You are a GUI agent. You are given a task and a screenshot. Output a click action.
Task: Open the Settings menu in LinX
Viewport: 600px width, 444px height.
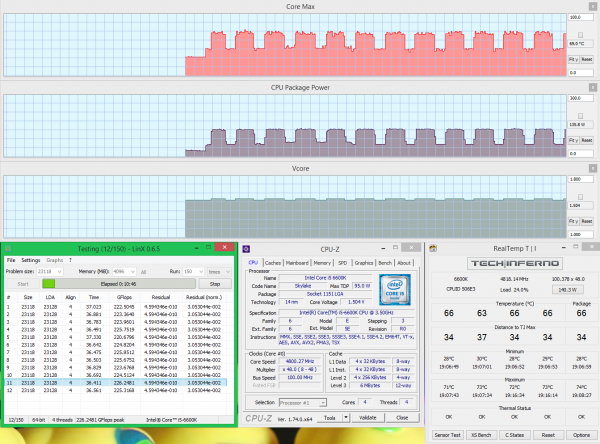tap(31, 260)
